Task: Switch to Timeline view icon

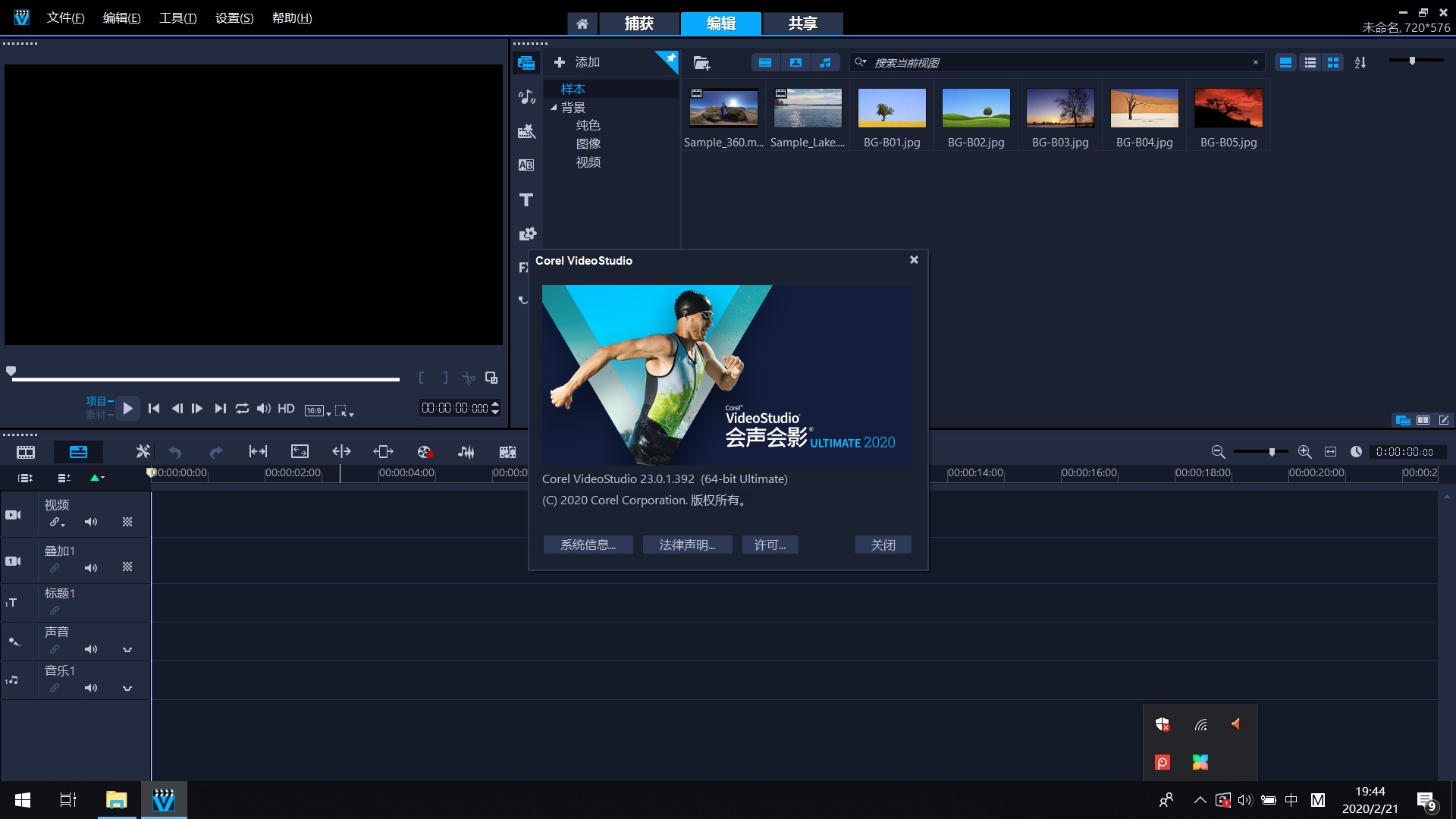Action: coord(78,453)
